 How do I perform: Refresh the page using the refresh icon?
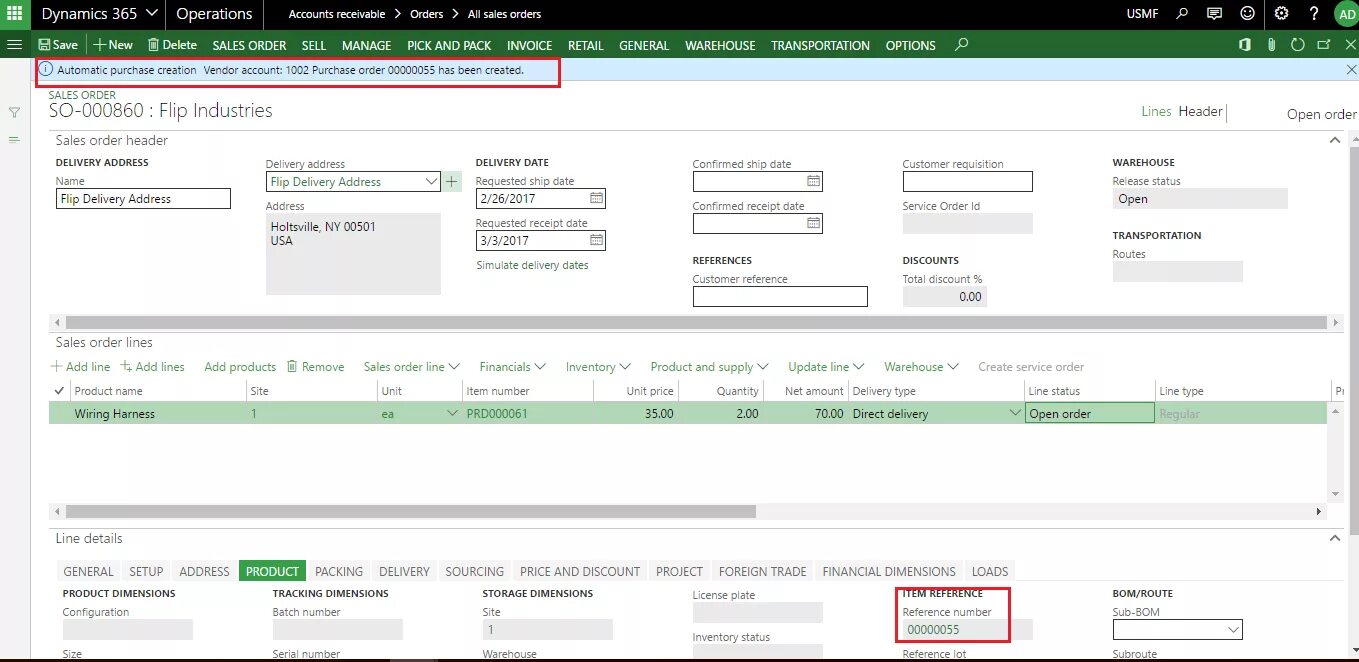1298,45
